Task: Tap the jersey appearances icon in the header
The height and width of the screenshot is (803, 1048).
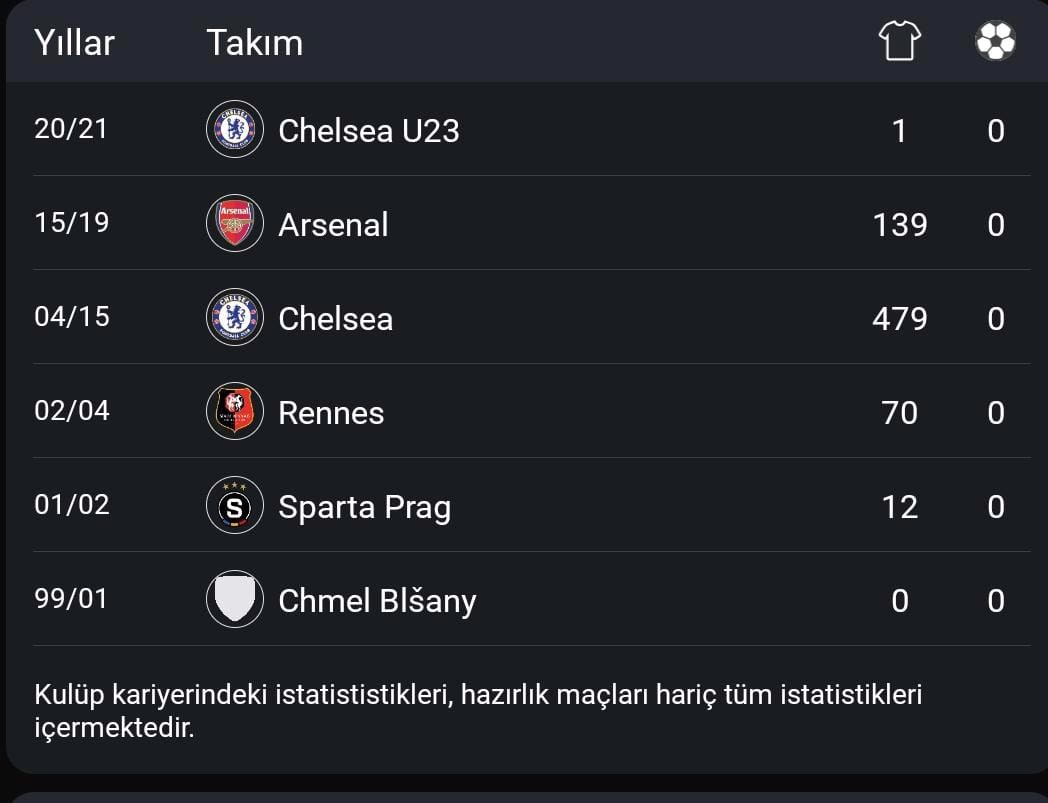Action: tap(900, 41)
